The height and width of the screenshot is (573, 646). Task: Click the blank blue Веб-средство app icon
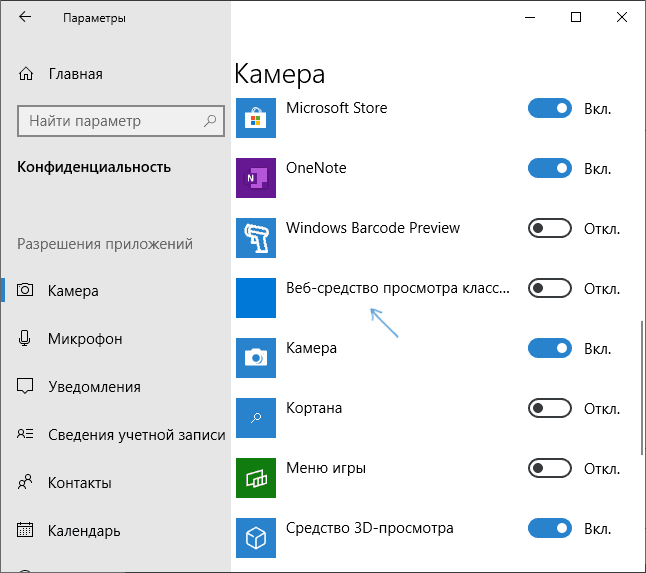256,298
